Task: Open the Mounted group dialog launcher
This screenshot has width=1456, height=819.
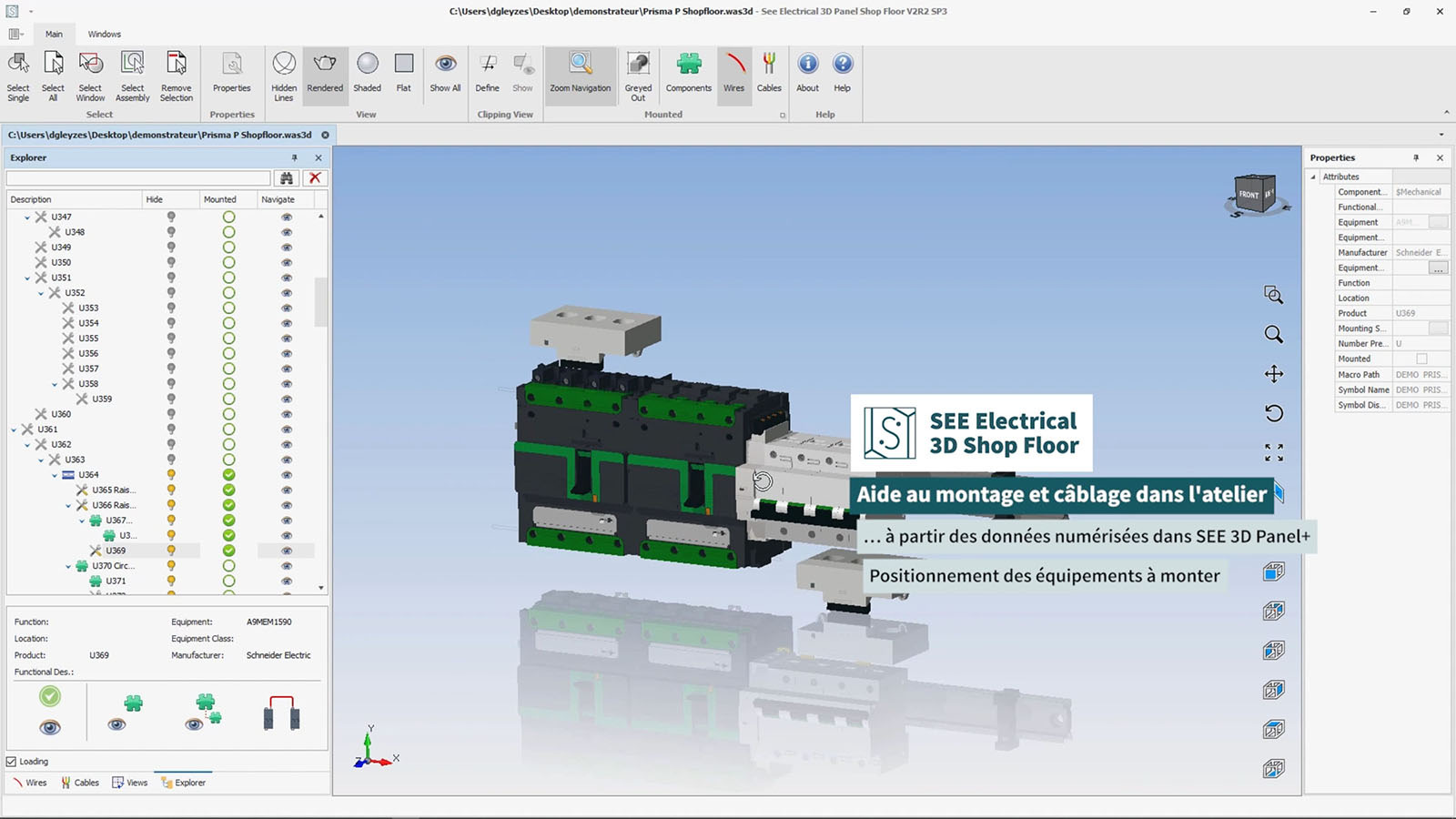Action: point(783,116)
